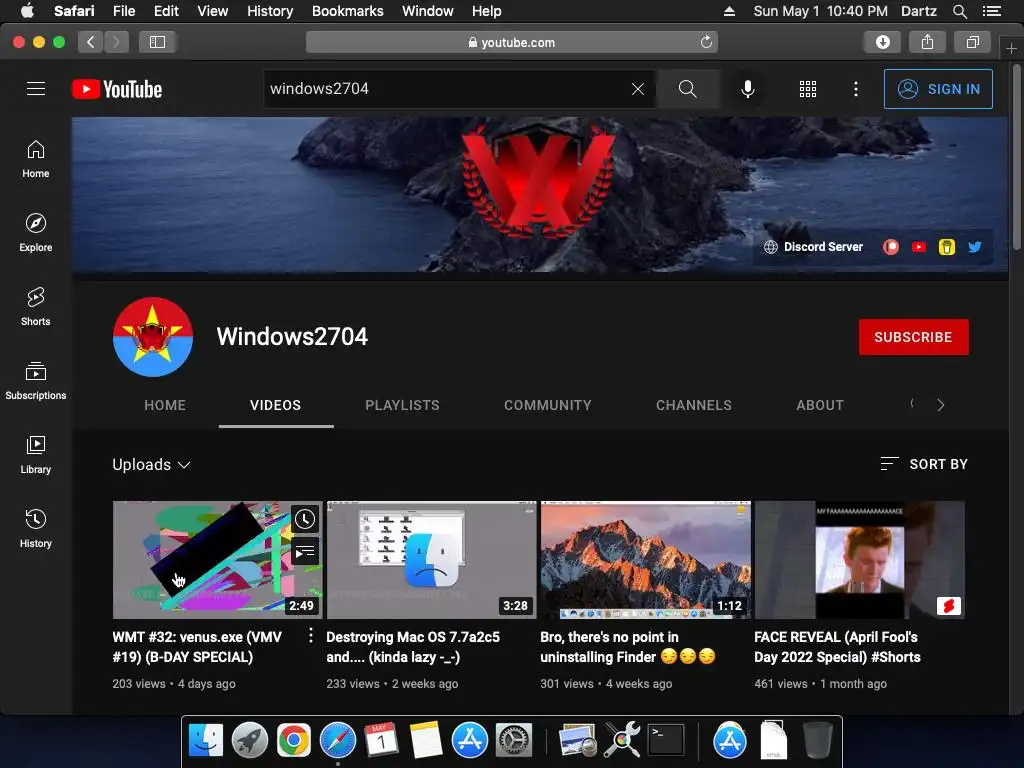Open the History menu in menu bar

[270, 11]
